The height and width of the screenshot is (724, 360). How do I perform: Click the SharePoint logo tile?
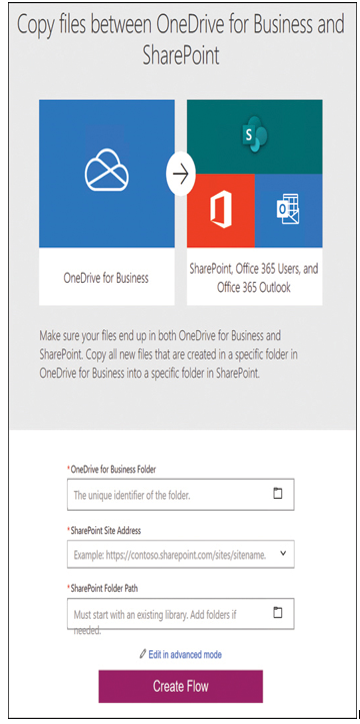click(x=254, y=137)
